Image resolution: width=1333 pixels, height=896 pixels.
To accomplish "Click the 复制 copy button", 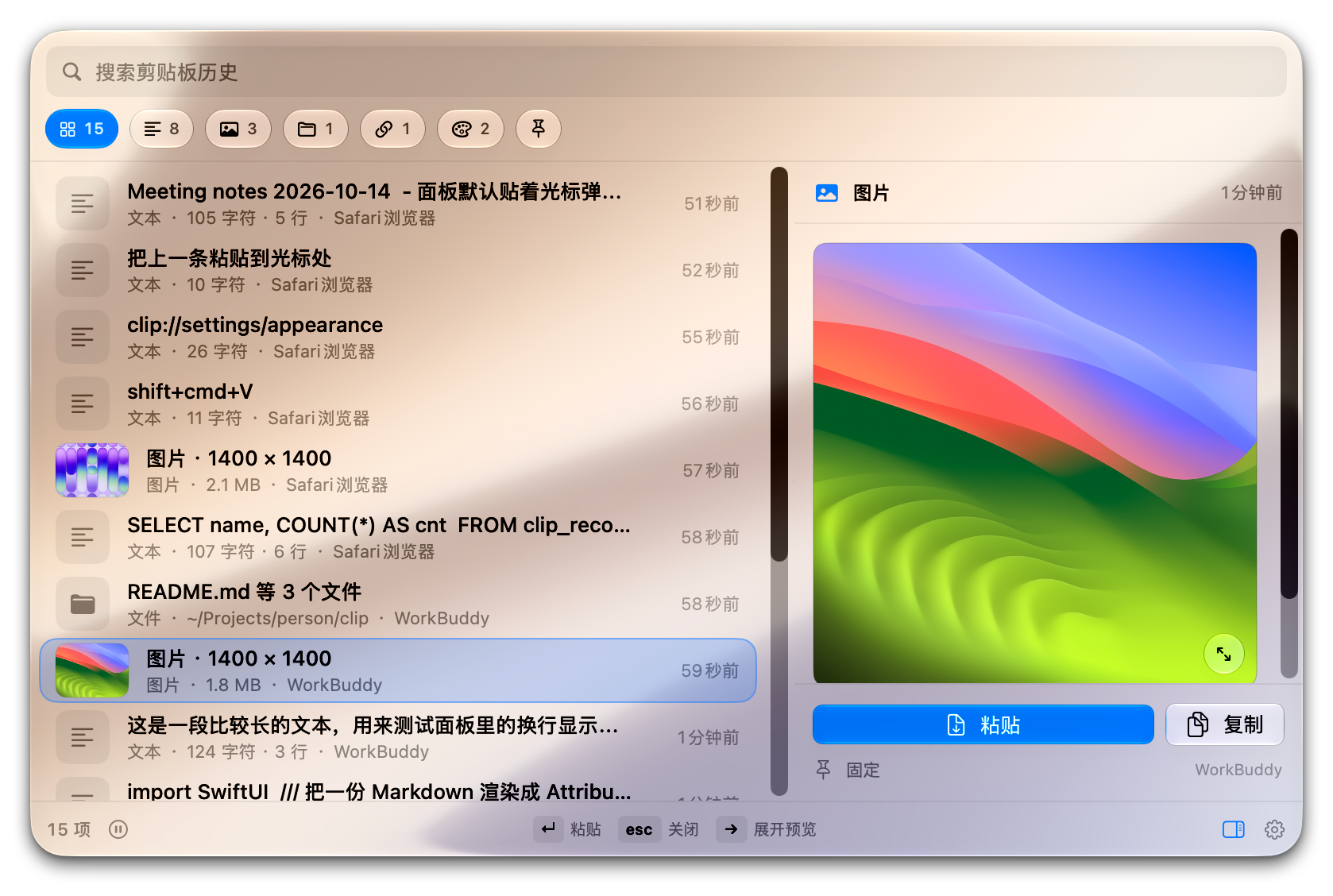I will coord(1225,724).
